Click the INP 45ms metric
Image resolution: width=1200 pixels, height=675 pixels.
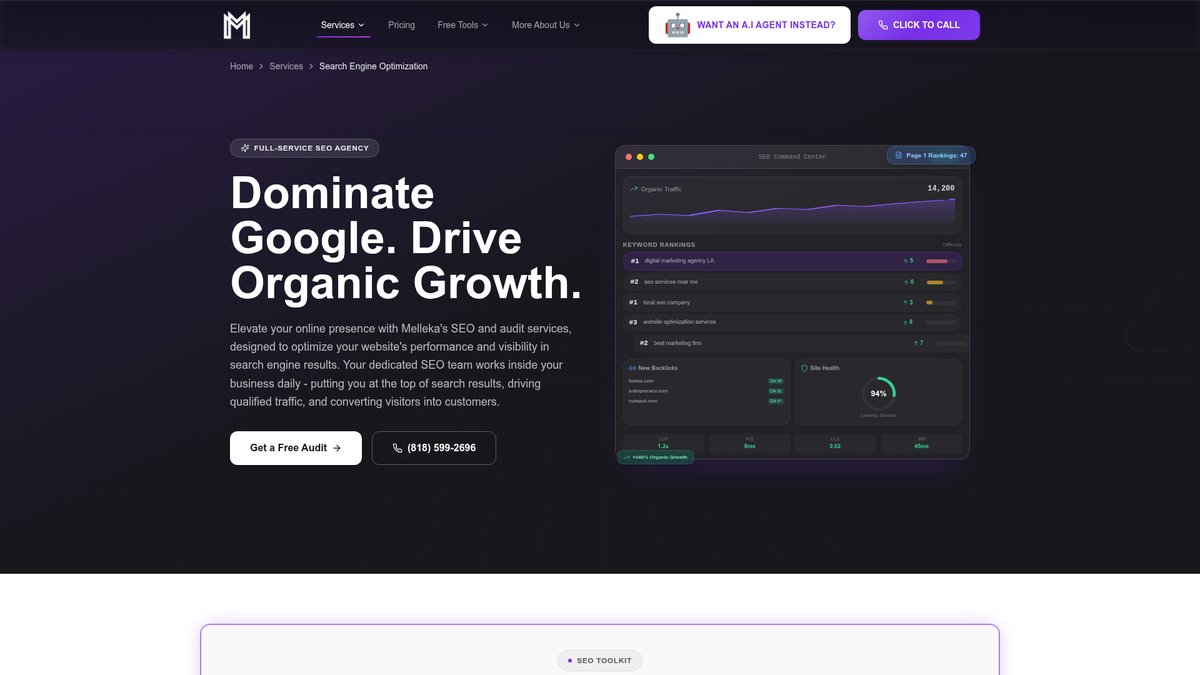click(921, 444)
